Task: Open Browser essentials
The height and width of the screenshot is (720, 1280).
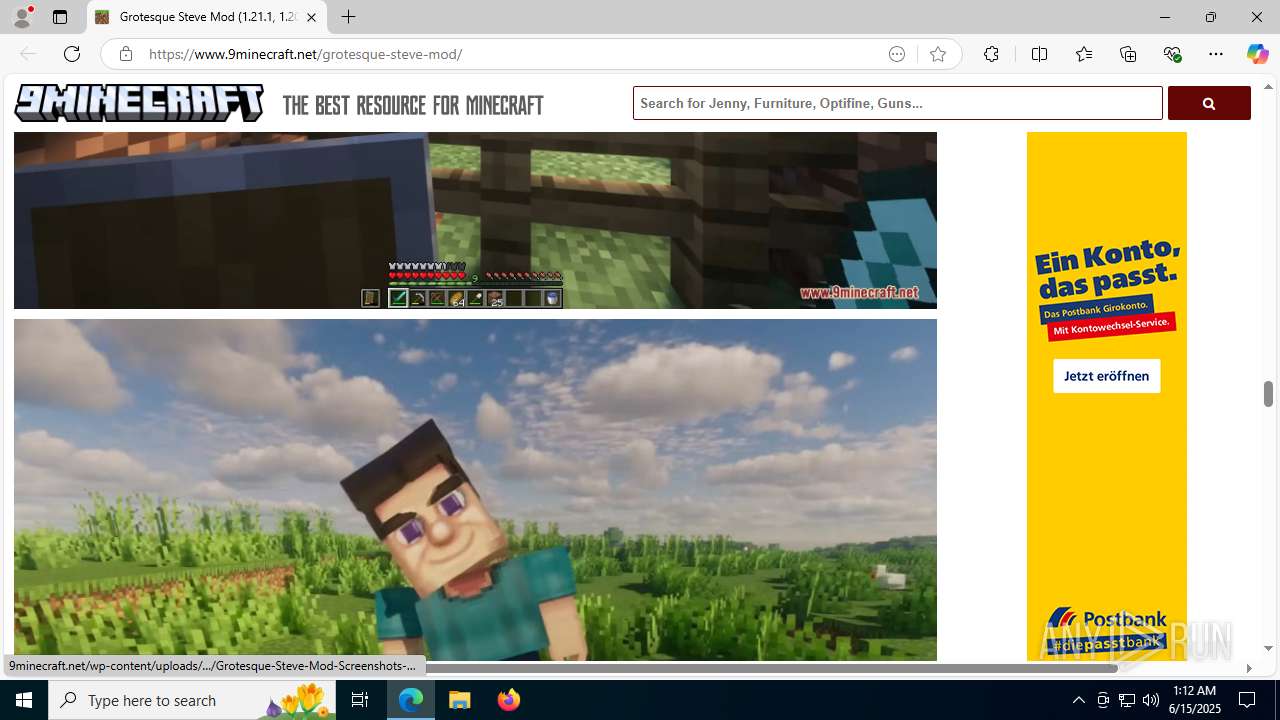Action: point(1172,54)
